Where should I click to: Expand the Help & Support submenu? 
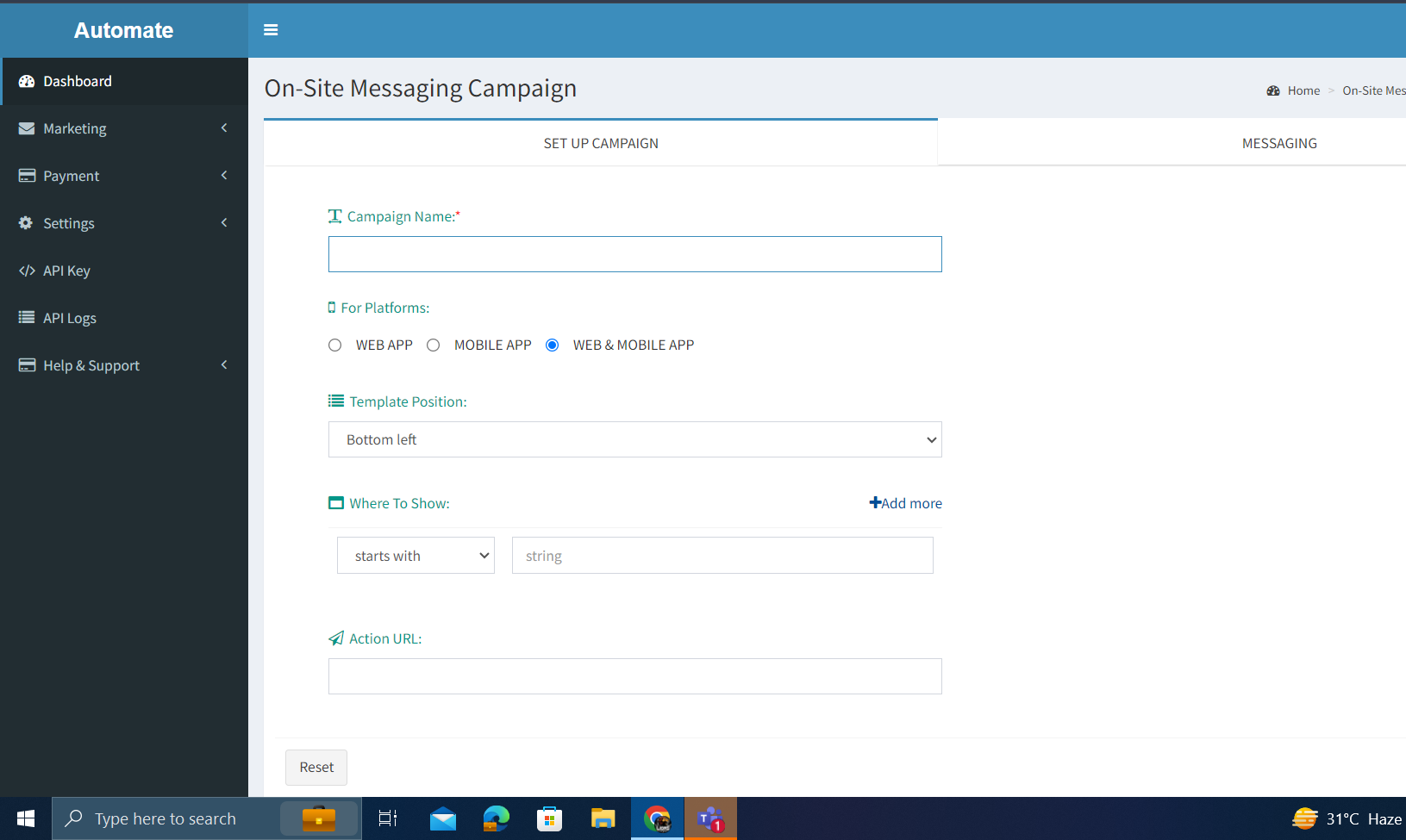click(x=124, y=365)
